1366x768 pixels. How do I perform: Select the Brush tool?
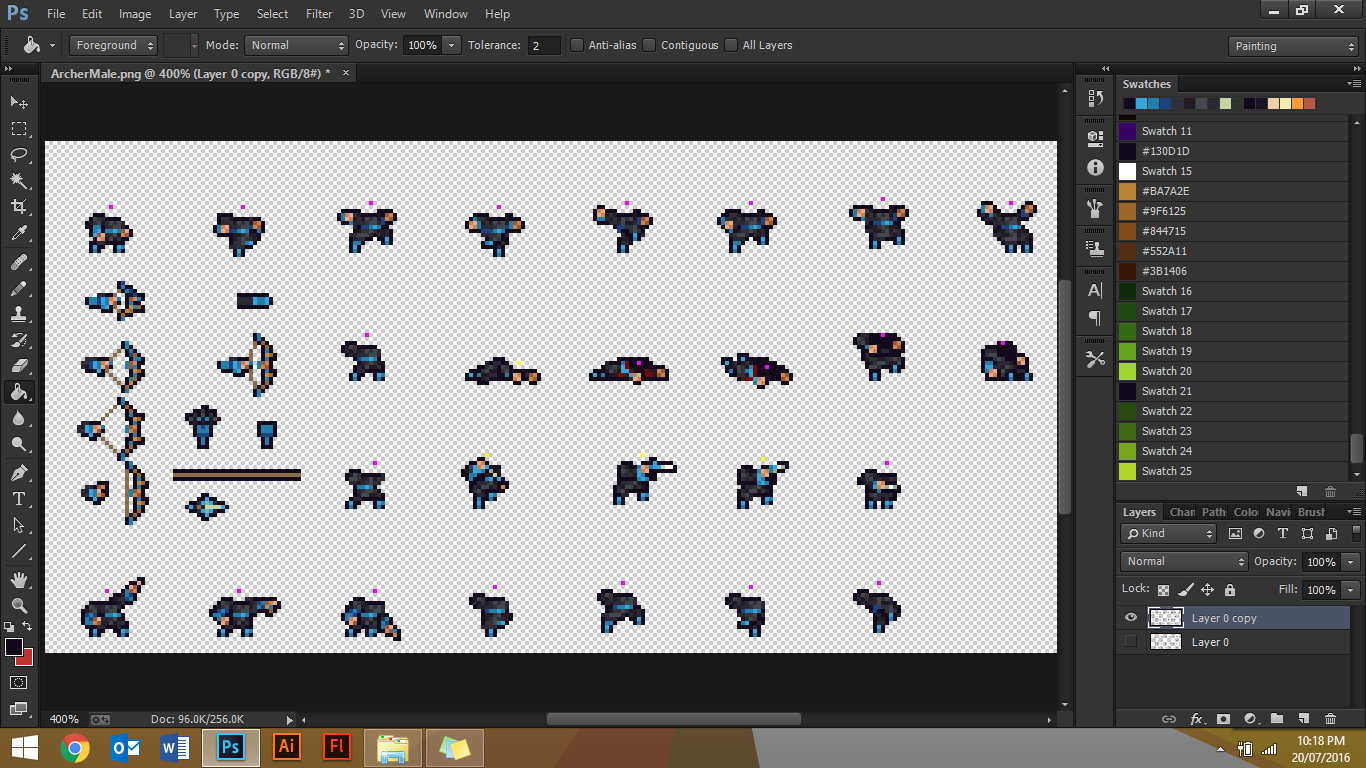[19, 289]
